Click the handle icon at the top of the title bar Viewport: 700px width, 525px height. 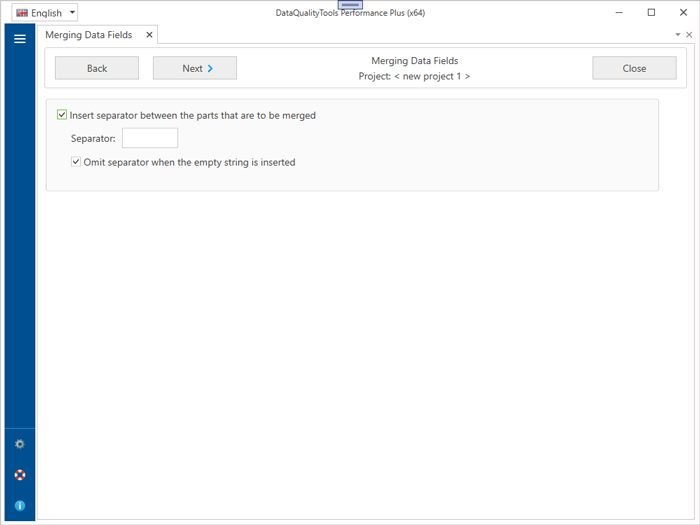350,5
